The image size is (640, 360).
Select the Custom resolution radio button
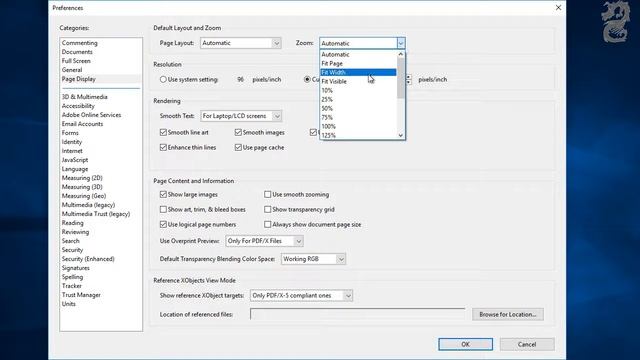pyautogui.click(x=307, y=80)
